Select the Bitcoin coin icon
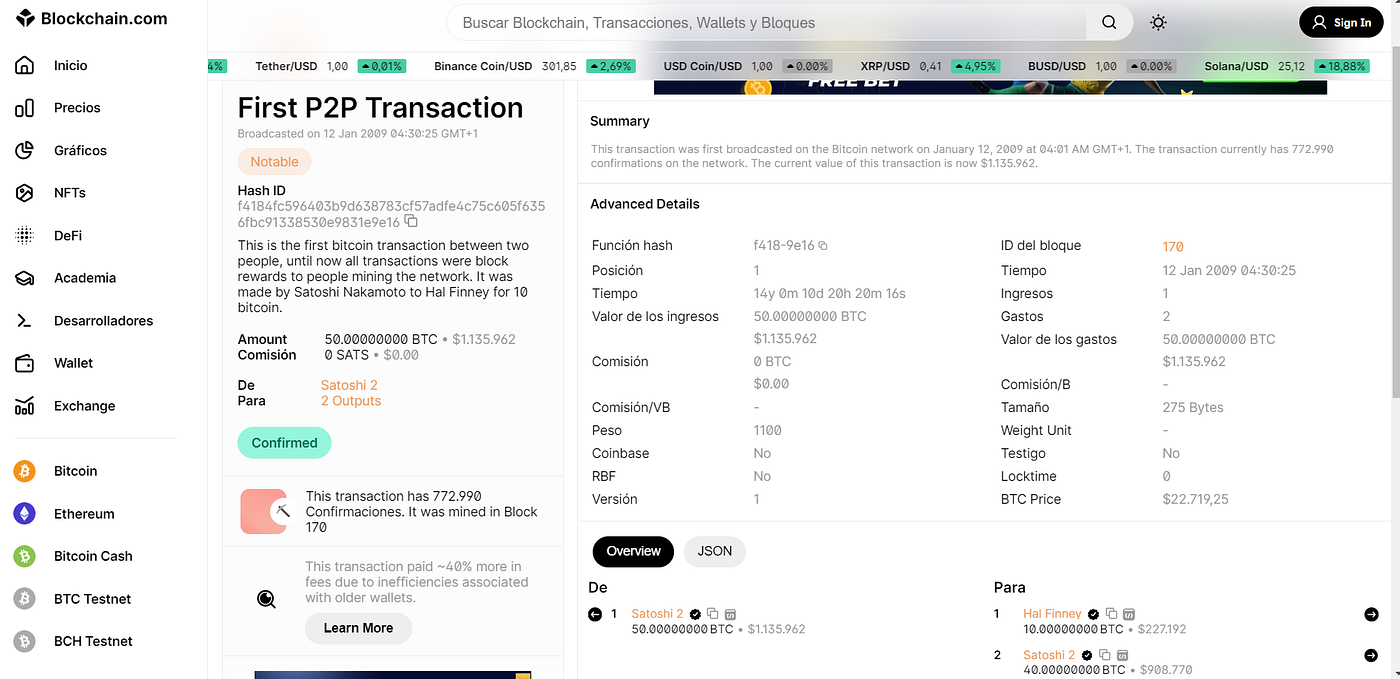Viewport: 1400px width, 679px height. click(24, 471)
